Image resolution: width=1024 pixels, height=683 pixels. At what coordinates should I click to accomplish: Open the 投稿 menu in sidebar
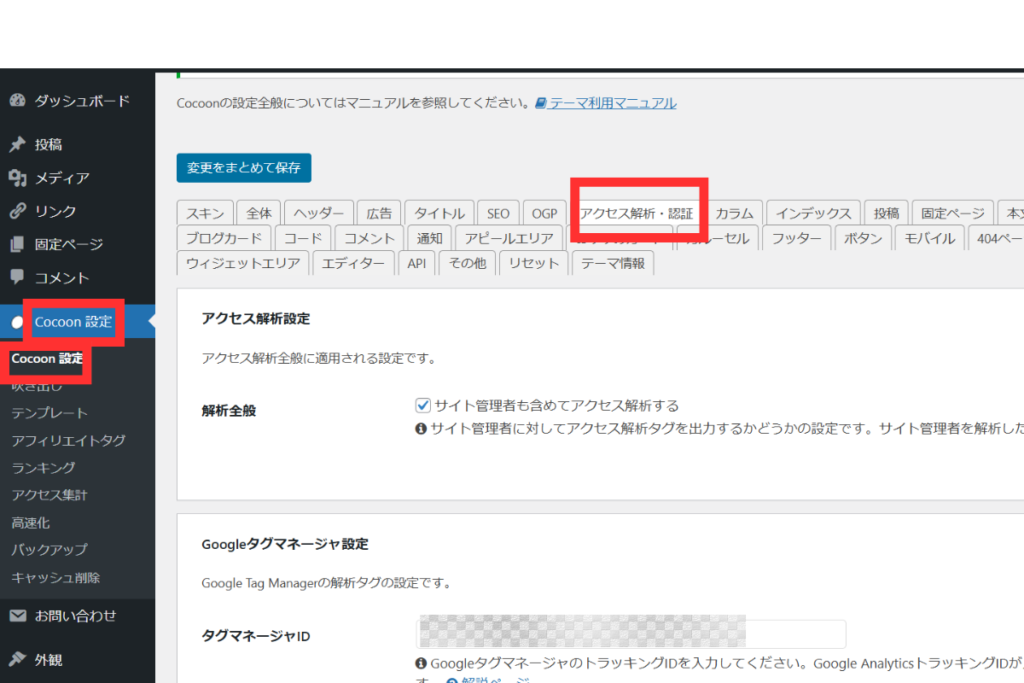click(77, 144)
